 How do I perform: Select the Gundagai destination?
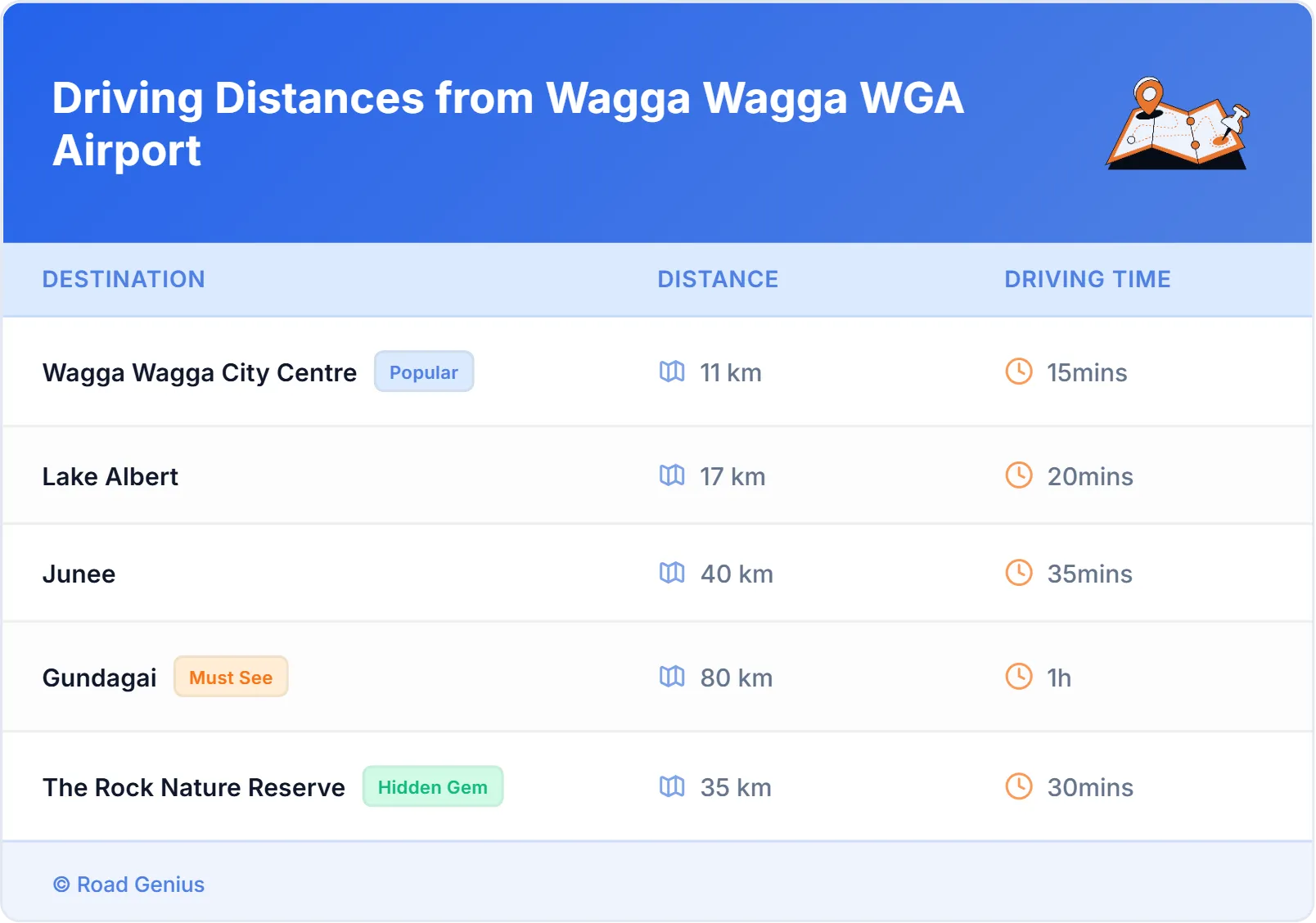[x=99, y=678]
